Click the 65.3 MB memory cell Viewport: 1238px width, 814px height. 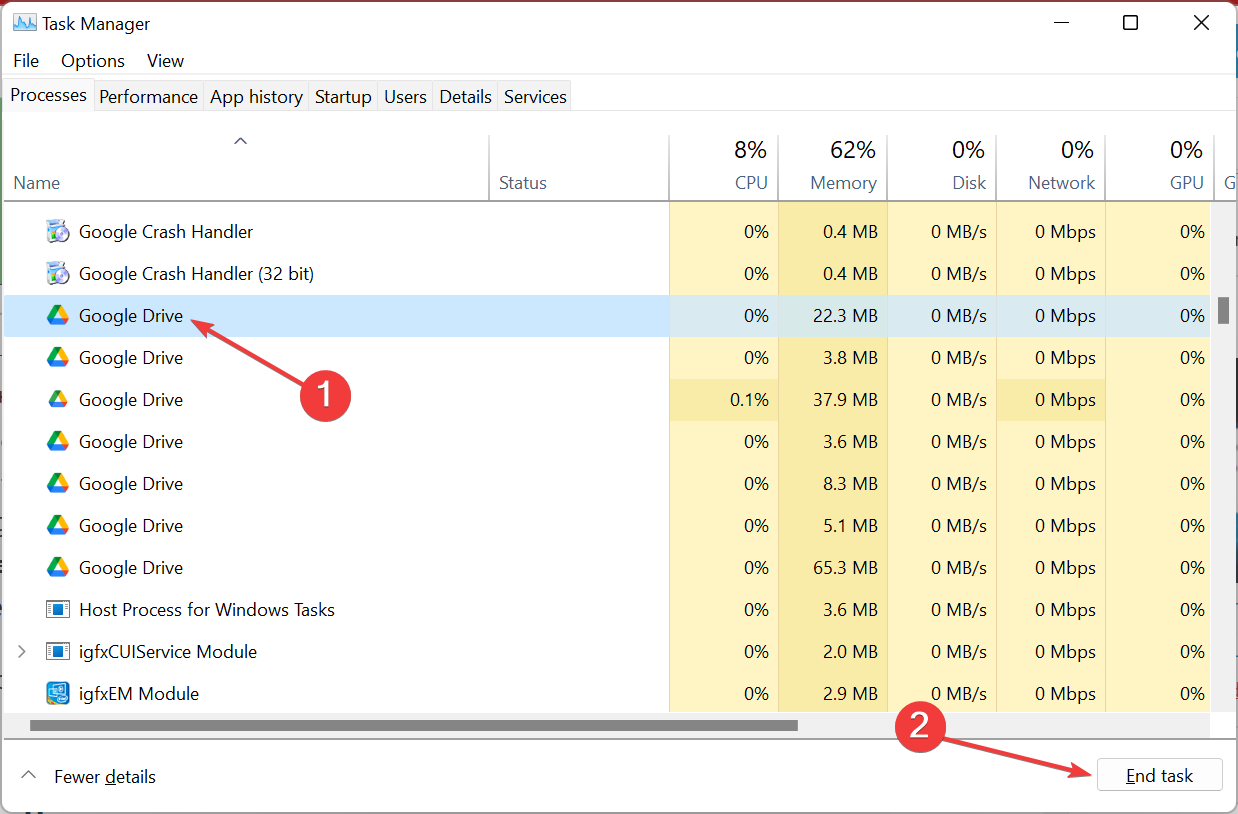832,568
